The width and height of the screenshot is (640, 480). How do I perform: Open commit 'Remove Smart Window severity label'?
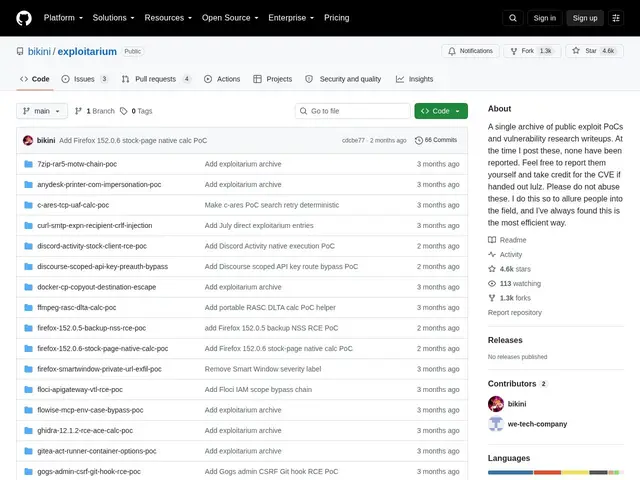click(263, 369)
